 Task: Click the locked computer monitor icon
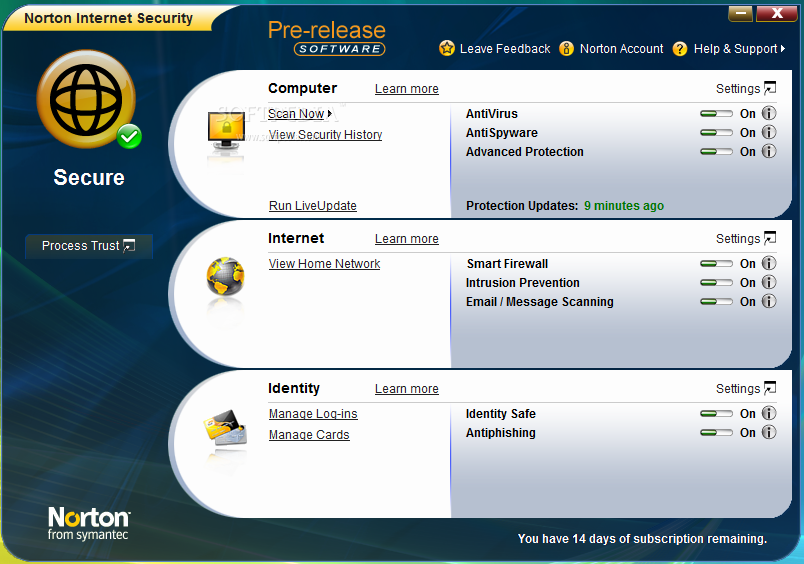[x=225, y=131]
